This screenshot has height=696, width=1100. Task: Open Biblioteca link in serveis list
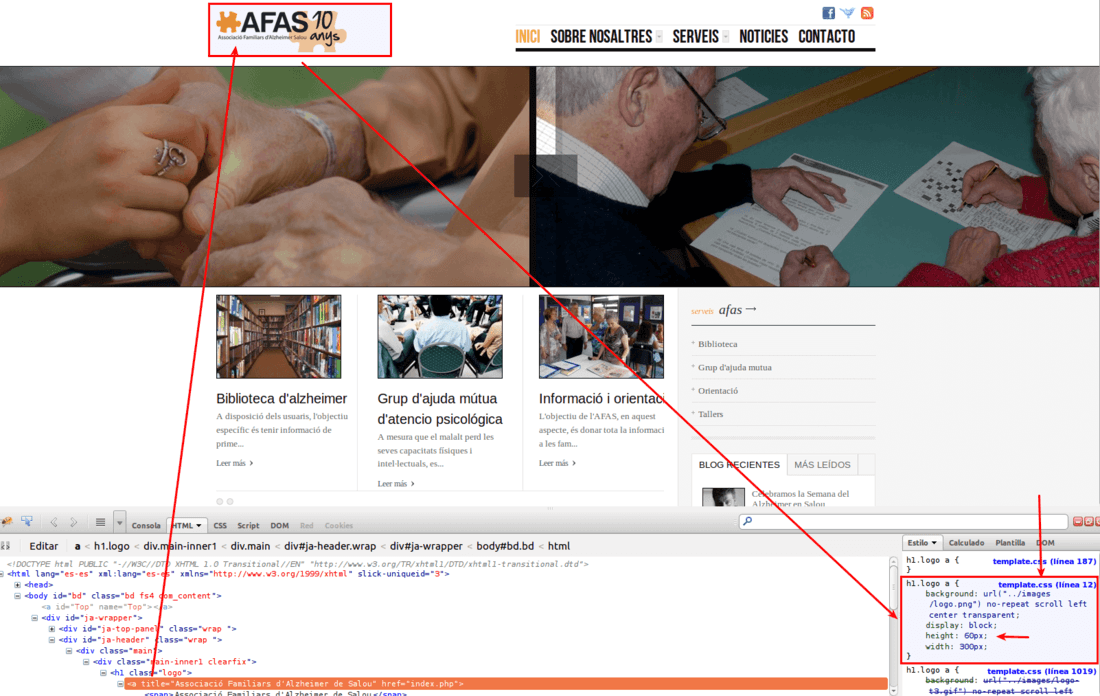click(x=718, y=344)
